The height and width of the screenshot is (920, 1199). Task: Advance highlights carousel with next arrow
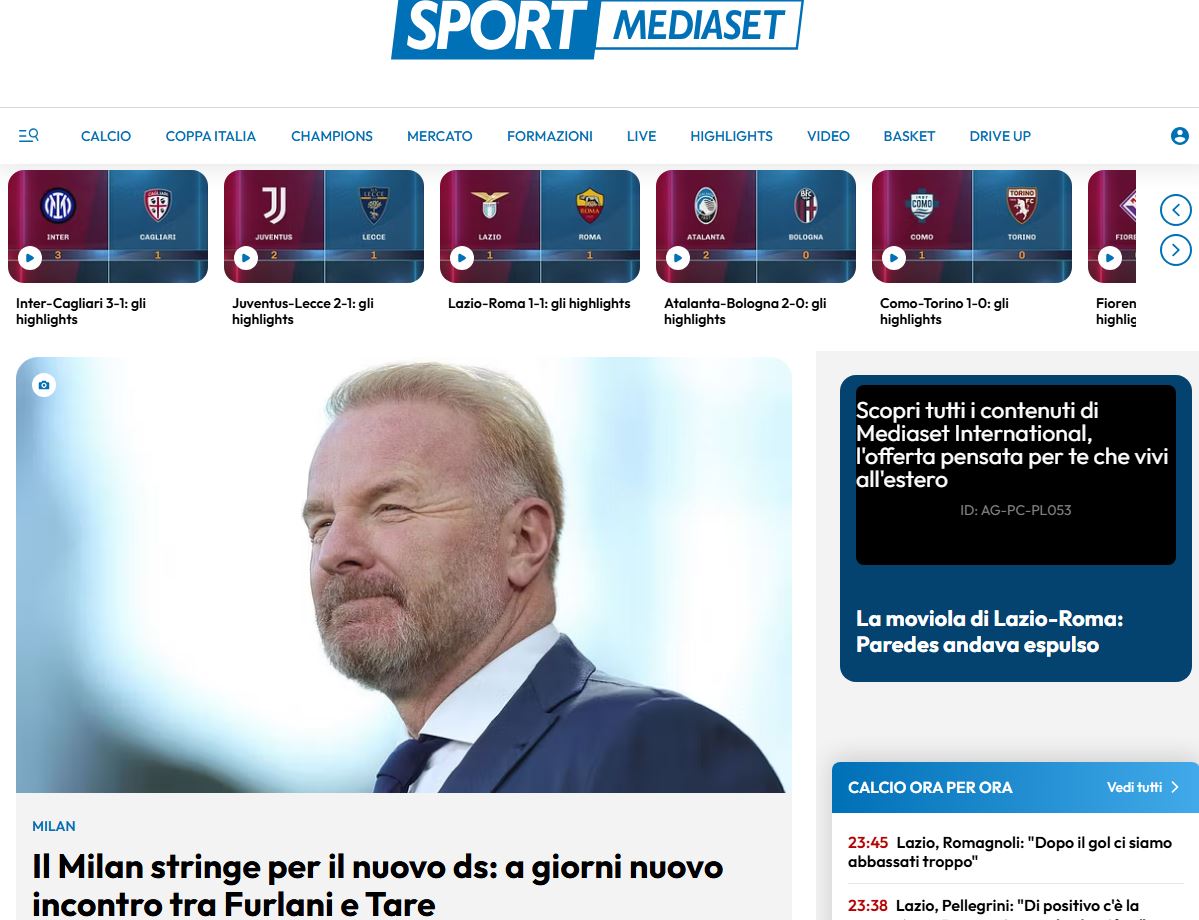[x=1175, y=249]
